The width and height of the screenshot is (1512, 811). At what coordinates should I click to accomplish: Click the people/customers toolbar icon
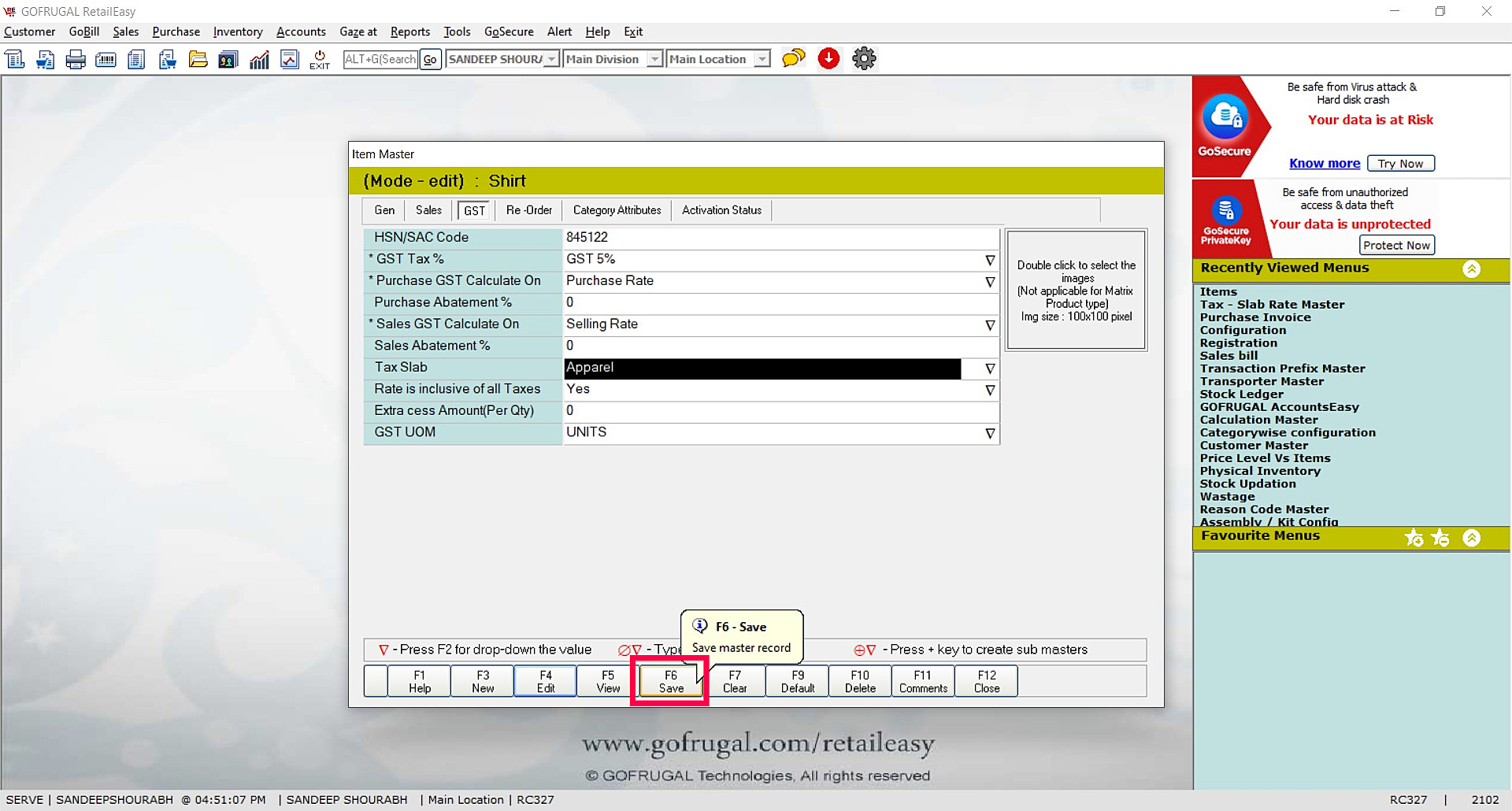(x=228, y=59)
